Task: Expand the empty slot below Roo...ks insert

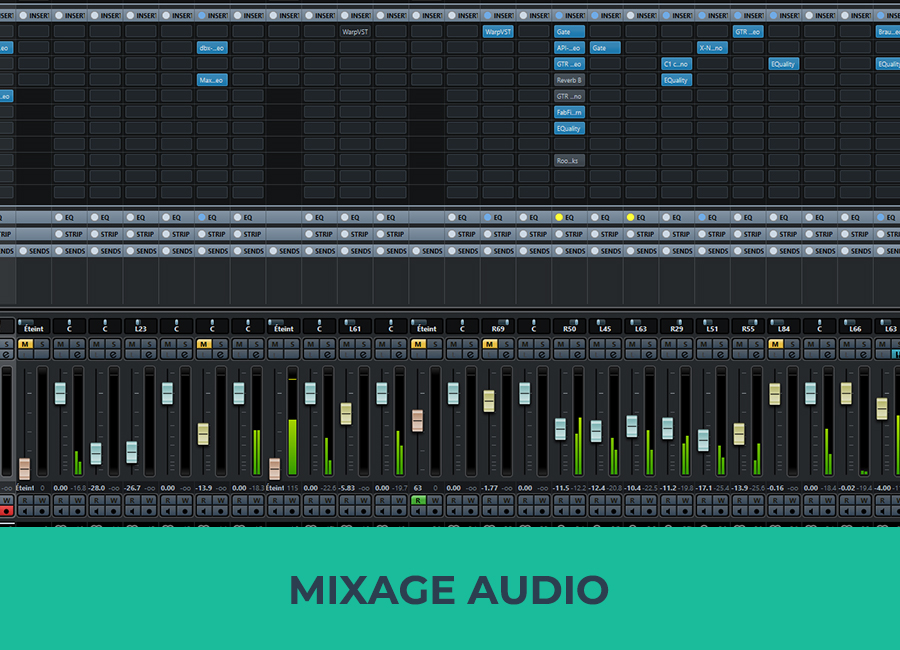Action: (569, 176)
